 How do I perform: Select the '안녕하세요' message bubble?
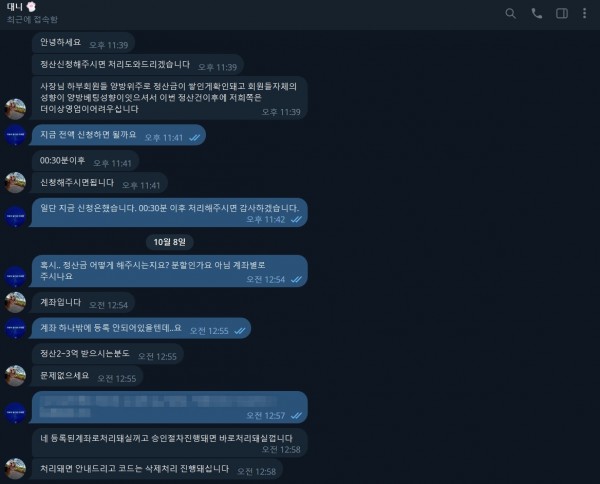(x=83, y=43)
